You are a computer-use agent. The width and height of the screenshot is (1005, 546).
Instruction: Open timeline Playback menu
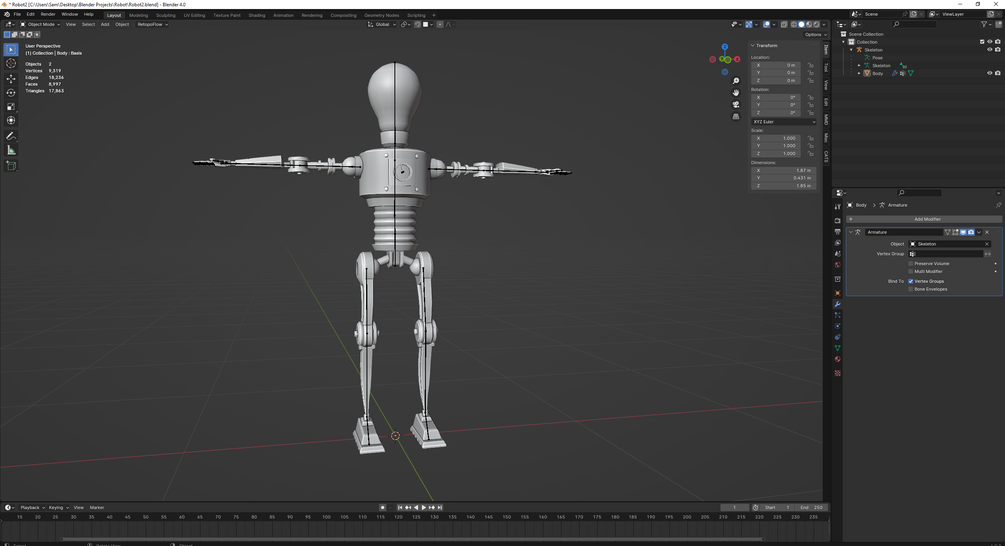pyautogui.click(x=31, y=508)
